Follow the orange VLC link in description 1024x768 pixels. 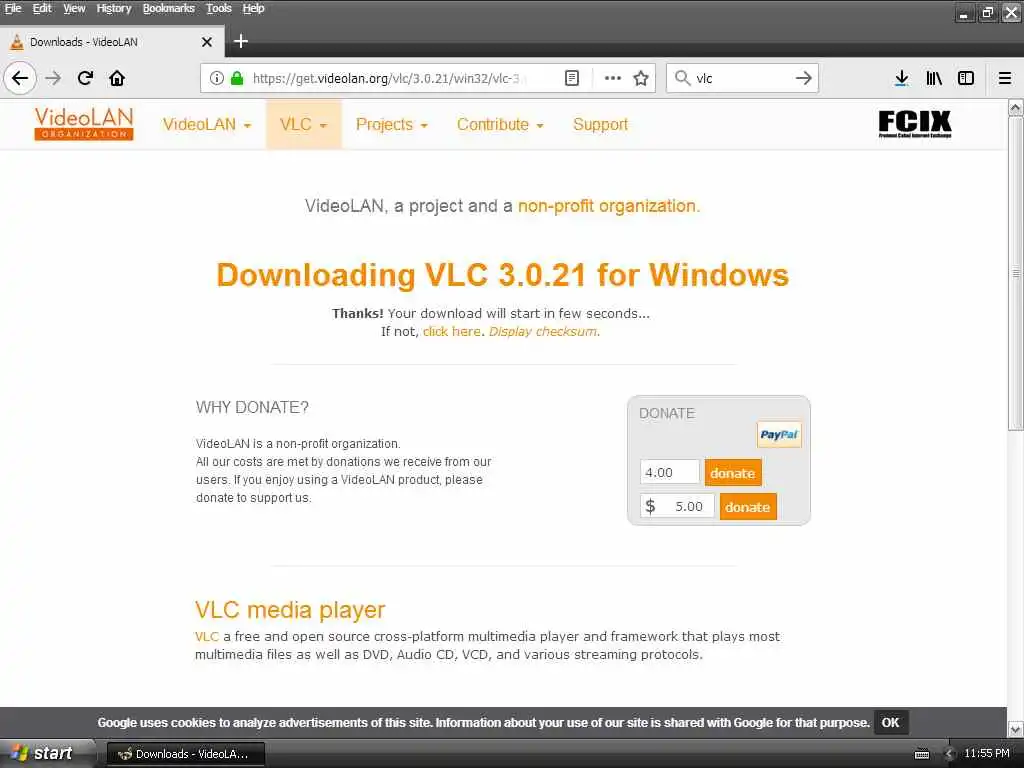206,636
